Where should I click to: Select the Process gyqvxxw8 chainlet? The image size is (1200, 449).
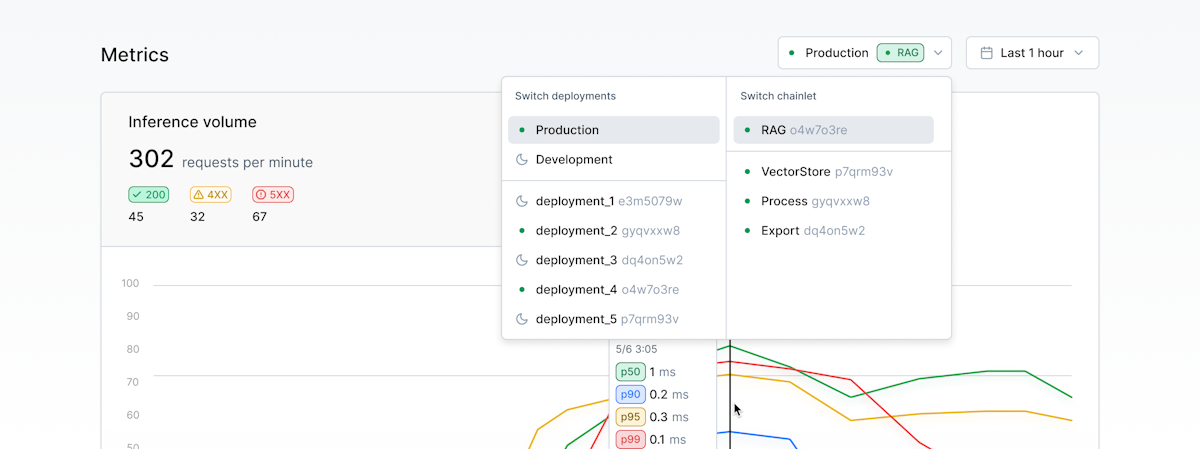833,201
